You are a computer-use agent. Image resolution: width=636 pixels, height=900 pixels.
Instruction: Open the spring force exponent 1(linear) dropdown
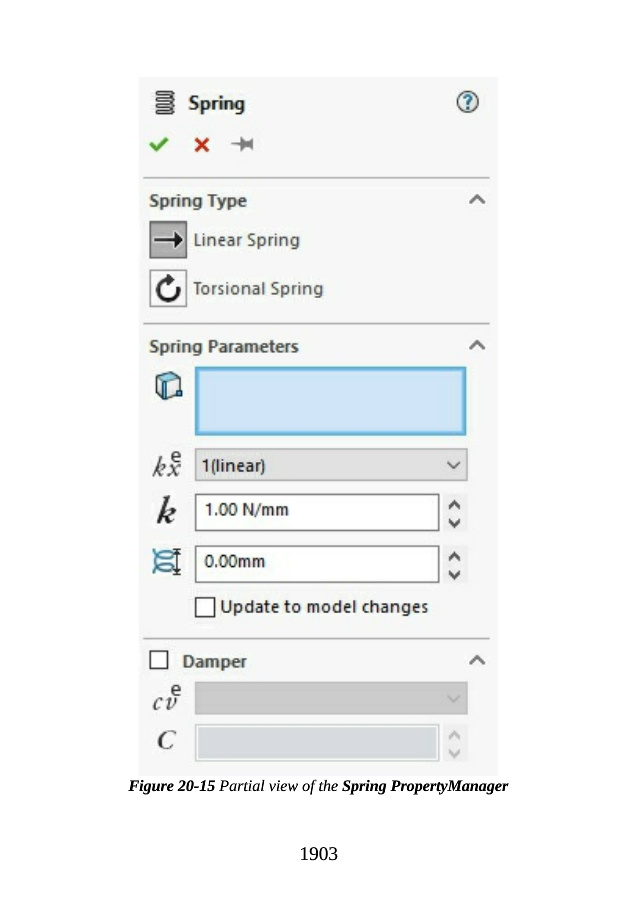click(330, 465)
